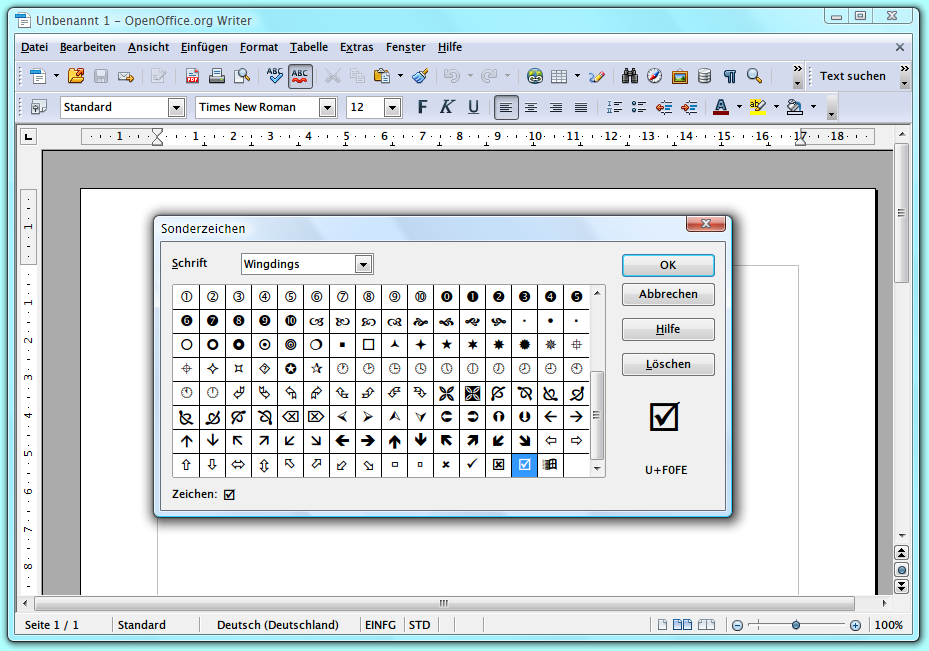The image size is (929, 651).
Task: Click Deutsch (Deutschland) in status bar
Action: pyautogui.click(x=278, y=625)
